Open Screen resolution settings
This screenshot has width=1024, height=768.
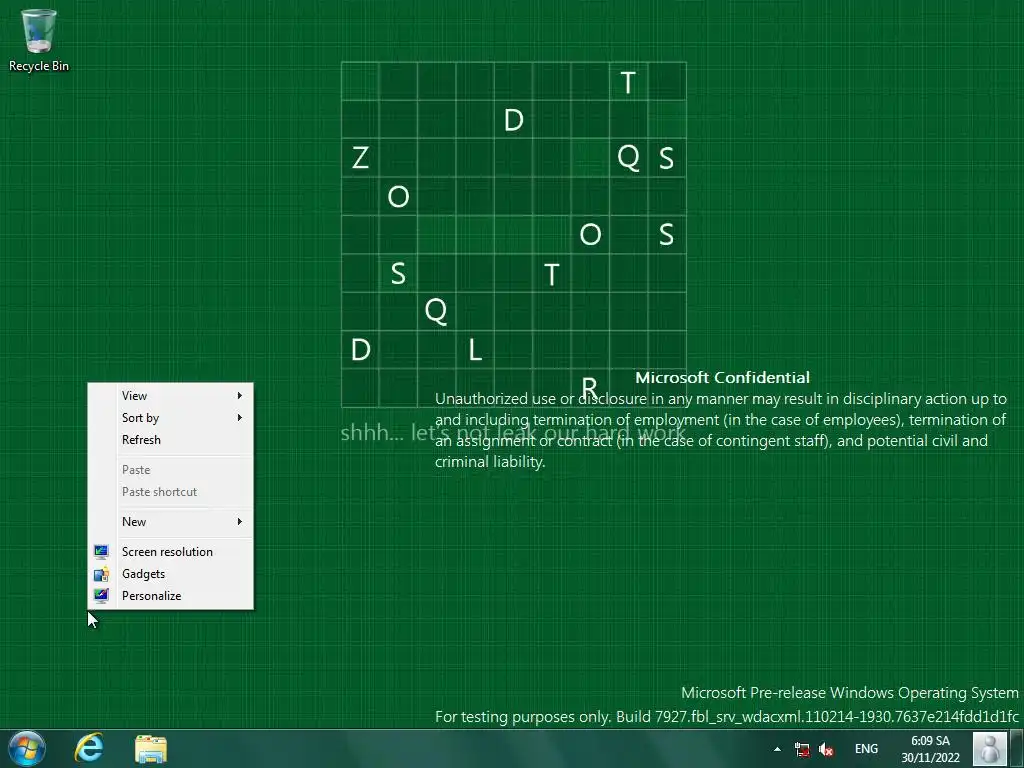click(170, 552)
